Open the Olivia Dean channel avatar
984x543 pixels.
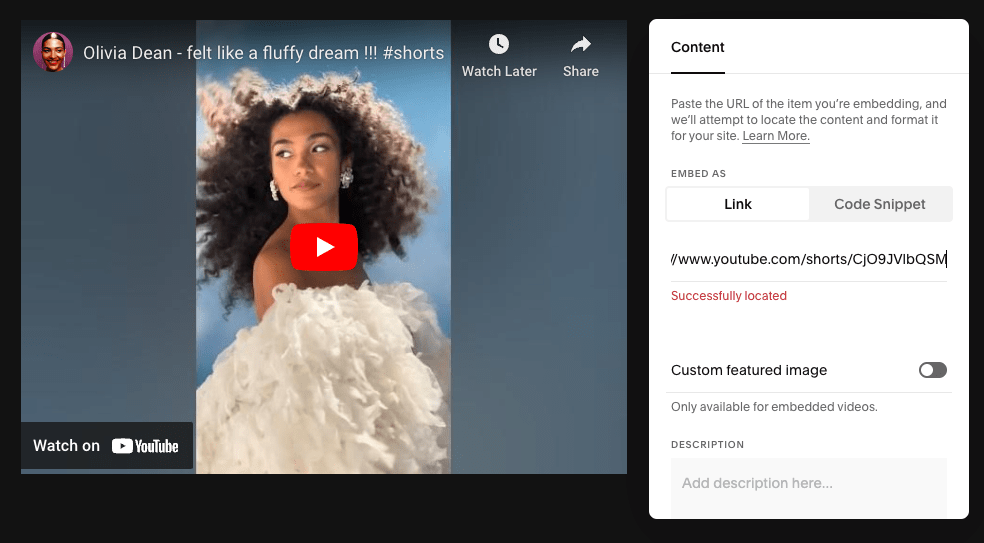(53, 52)
